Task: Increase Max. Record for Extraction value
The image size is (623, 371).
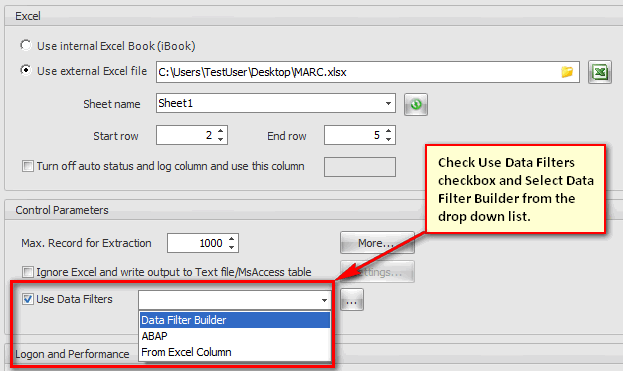Action: point(232,239)
